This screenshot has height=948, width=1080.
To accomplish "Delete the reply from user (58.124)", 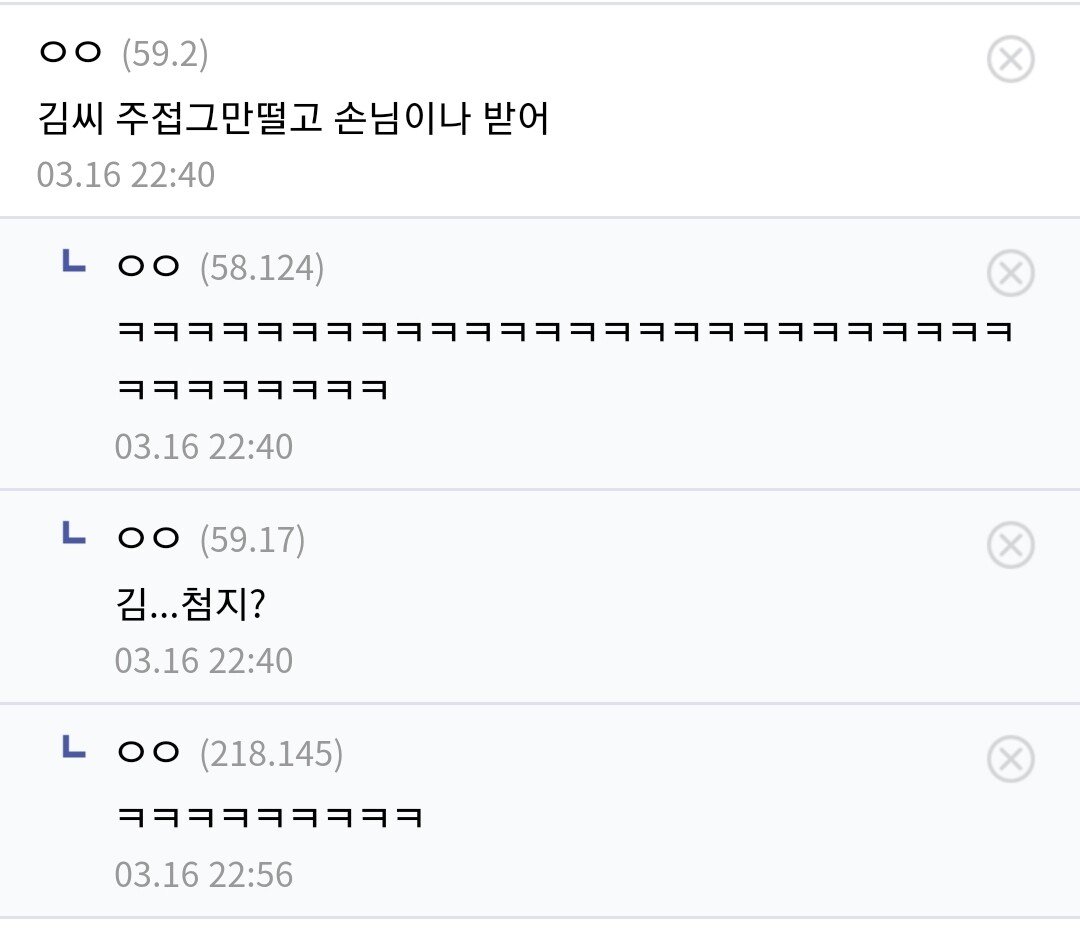I will [x=1010, y=273].
